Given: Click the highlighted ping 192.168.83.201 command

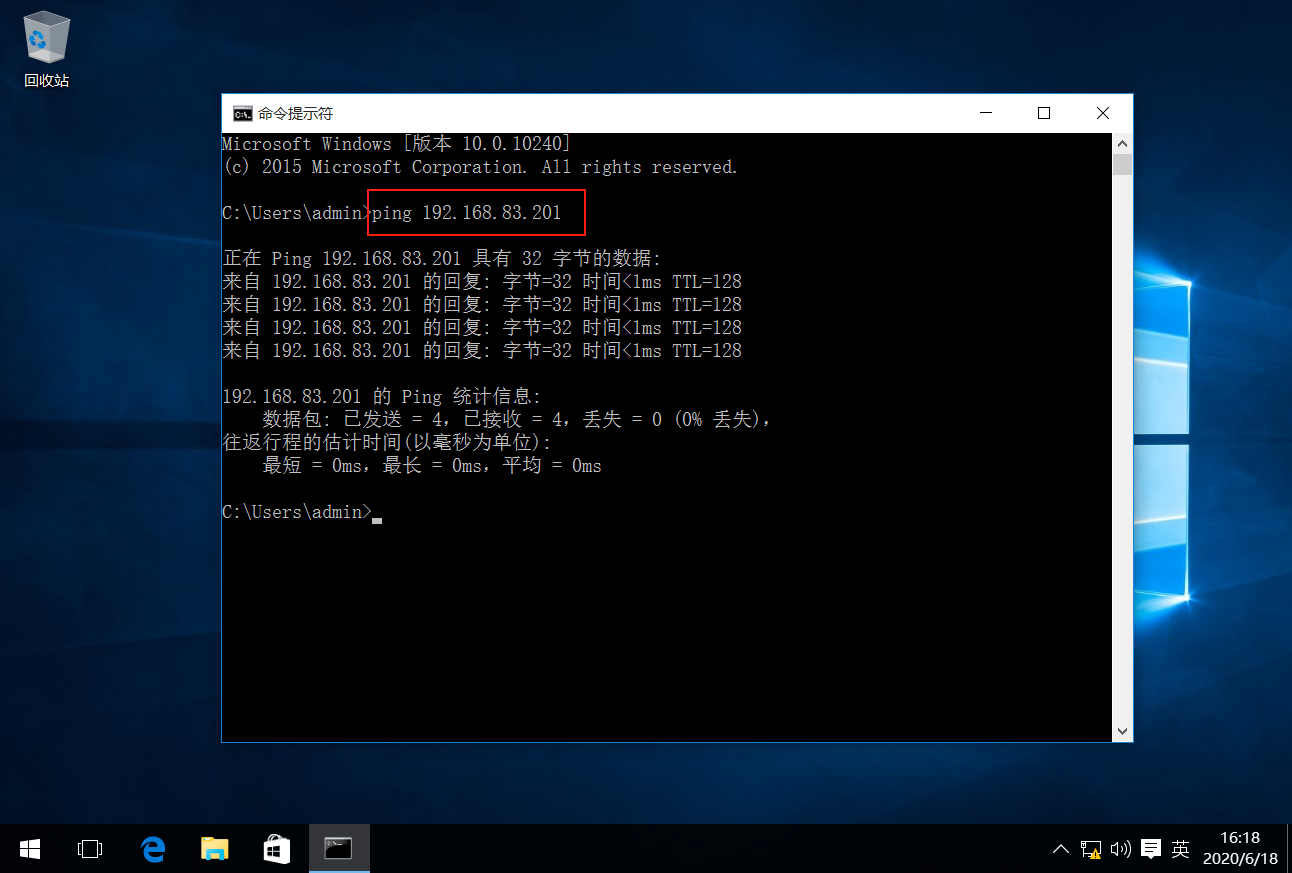Looking at the screenshot, I should [475, 212].
